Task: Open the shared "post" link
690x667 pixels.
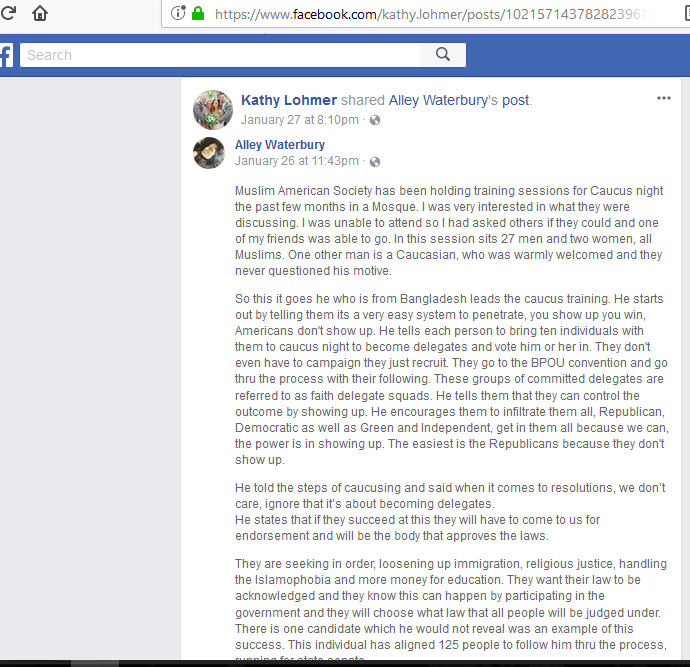Action: point(515,100)
